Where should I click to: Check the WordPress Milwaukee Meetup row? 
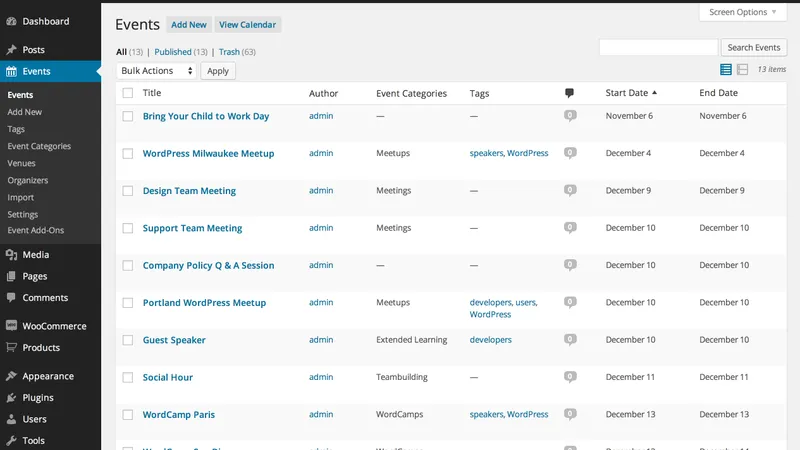point(128,154)
